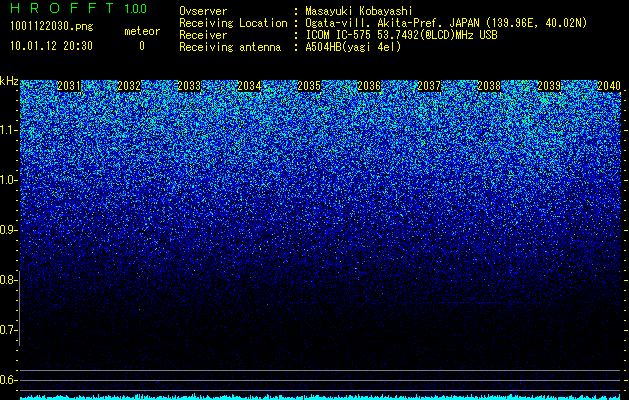
Task: Click the 2033 time marker
Action: [x=189, y=86]
